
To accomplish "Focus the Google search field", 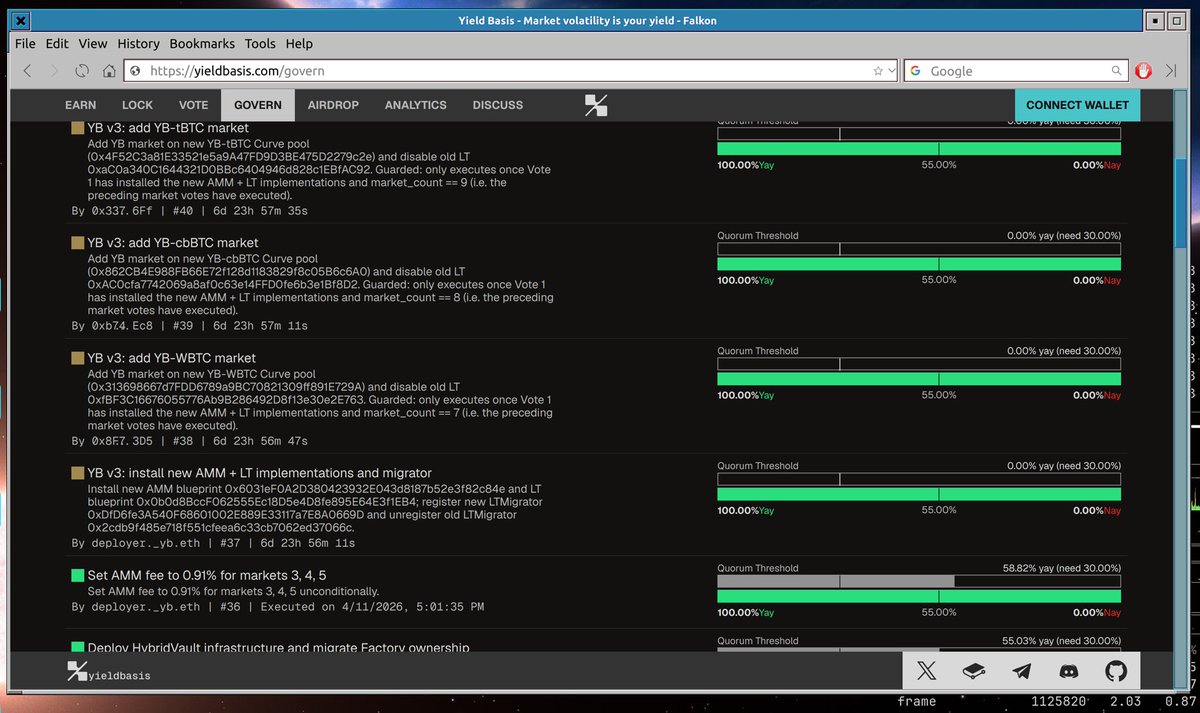I will [x=1017, y=71].
